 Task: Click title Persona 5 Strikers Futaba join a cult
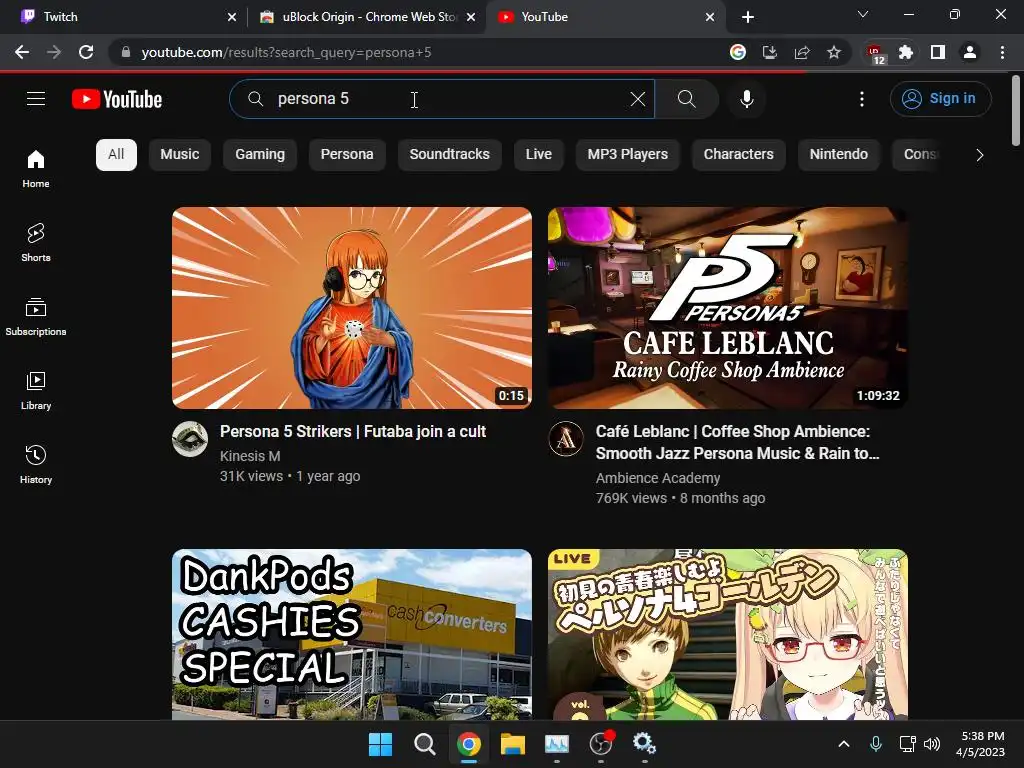pos(353,432)
